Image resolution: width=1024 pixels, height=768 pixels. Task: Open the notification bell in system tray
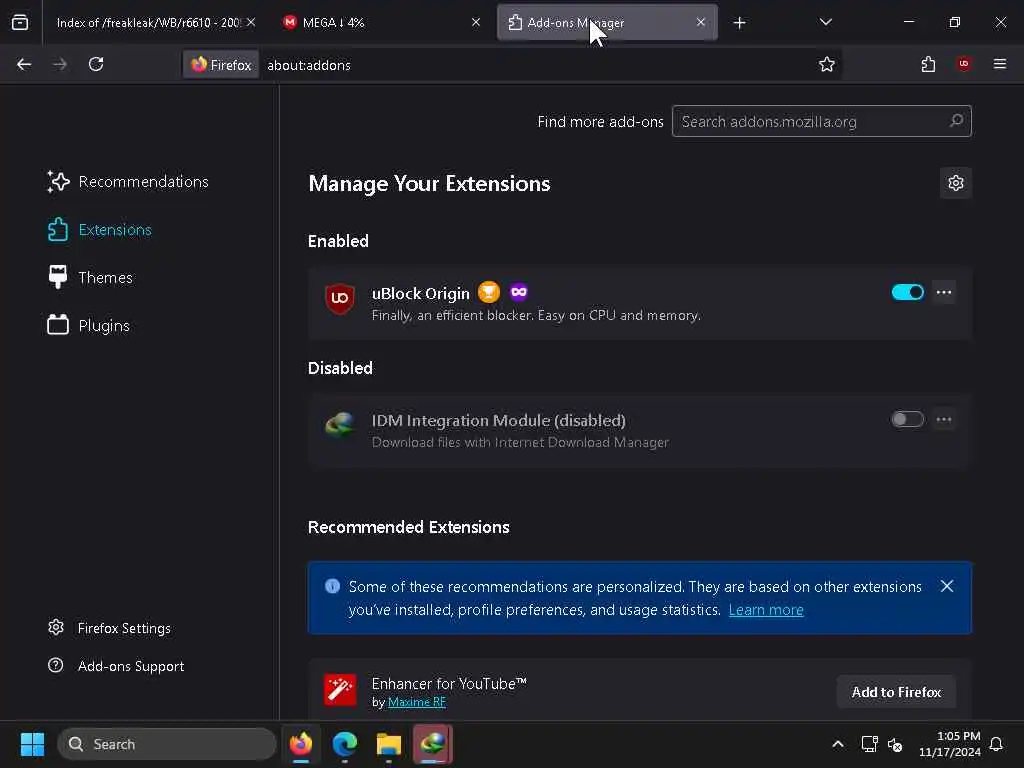[996, 744]
